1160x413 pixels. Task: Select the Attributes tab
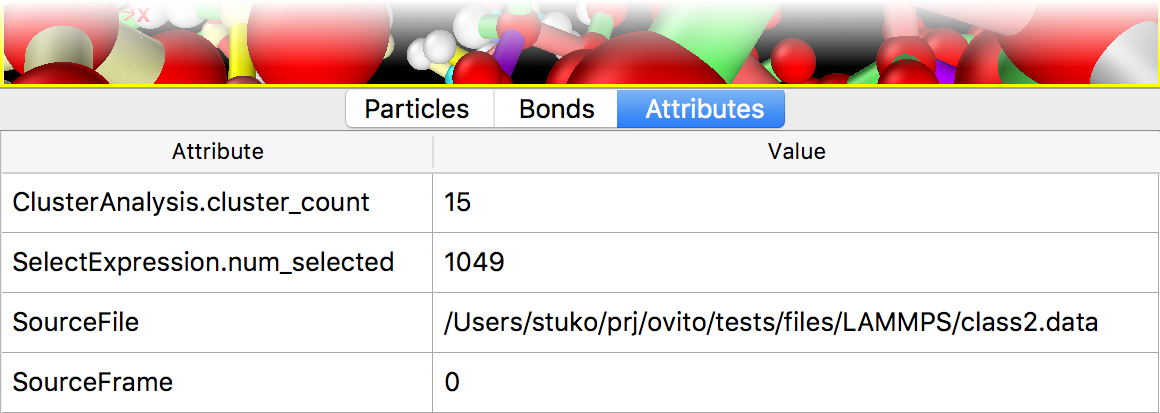click(704, 109)
